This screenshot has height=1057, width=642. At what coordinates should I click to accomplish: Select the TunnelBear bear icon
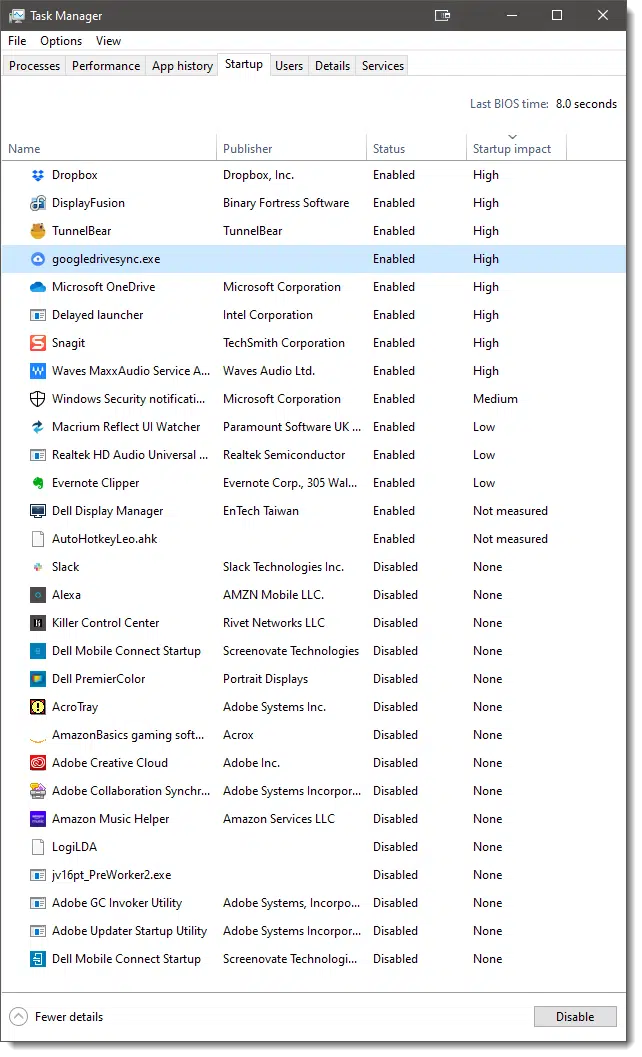click(38, 231)
